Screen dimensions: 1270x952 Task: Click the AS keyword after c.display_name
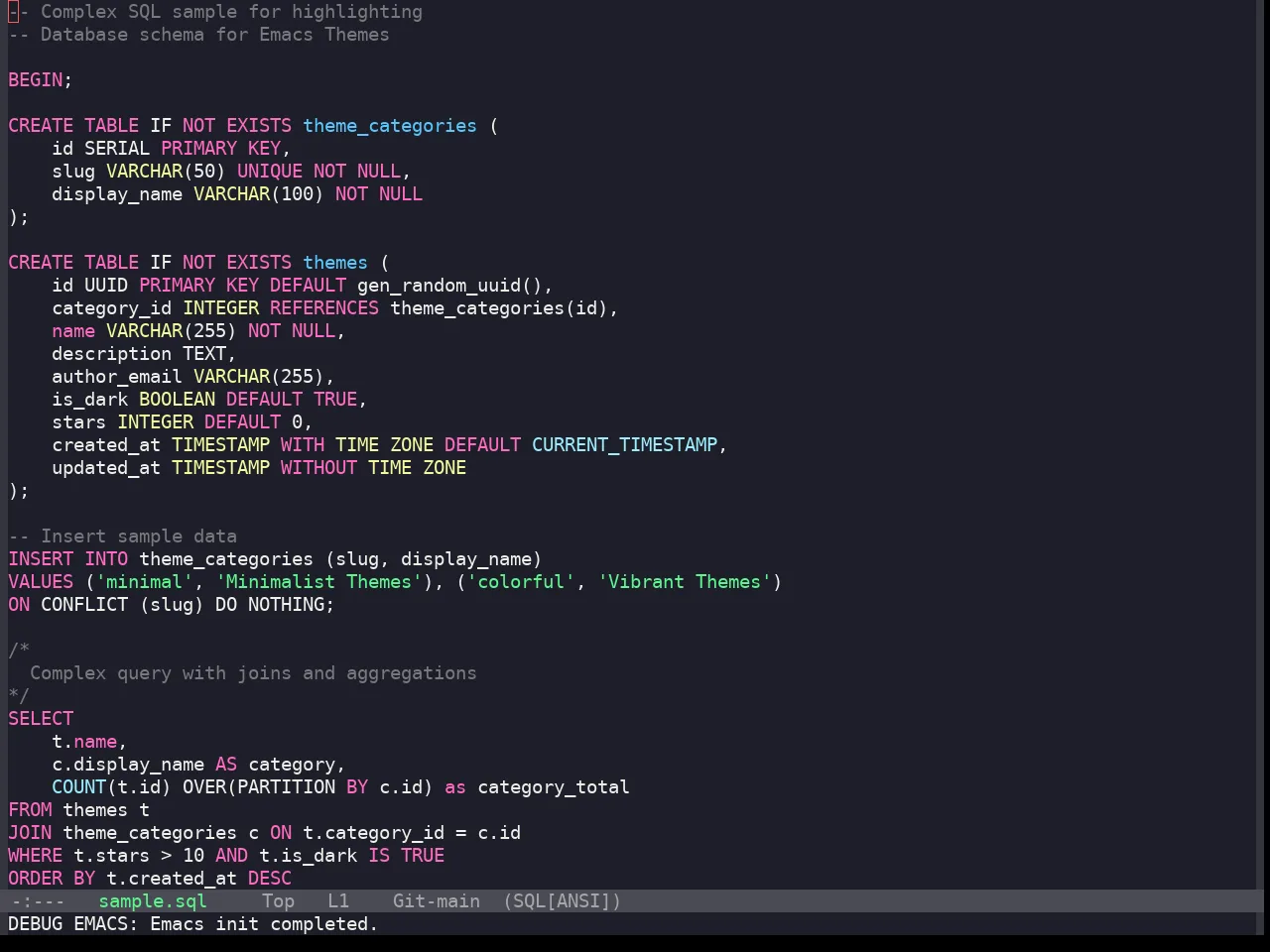point(226,765)
